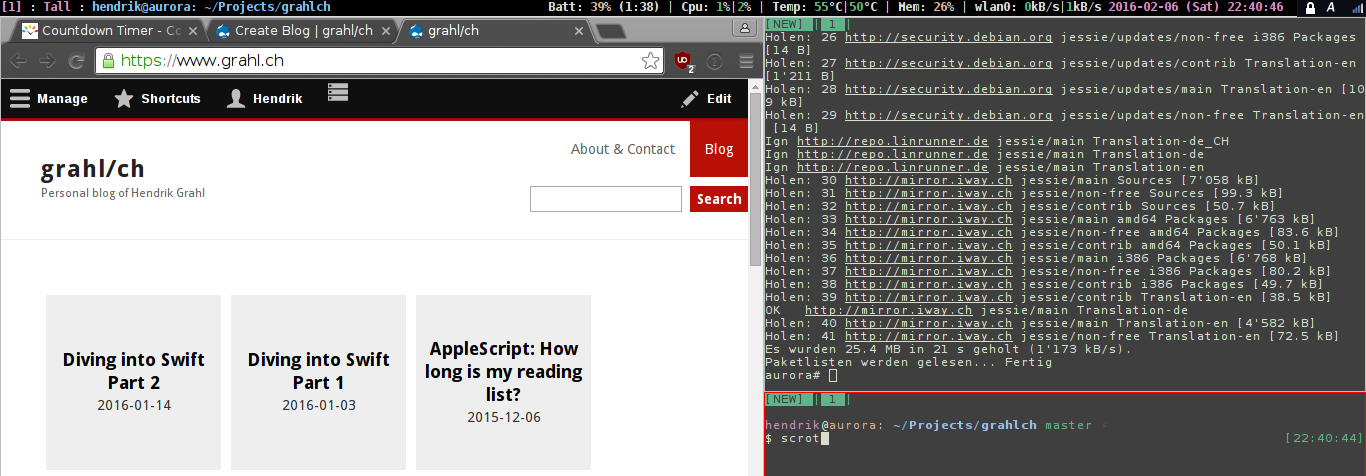Close the Countdown Timer tab

coord(195,31)
